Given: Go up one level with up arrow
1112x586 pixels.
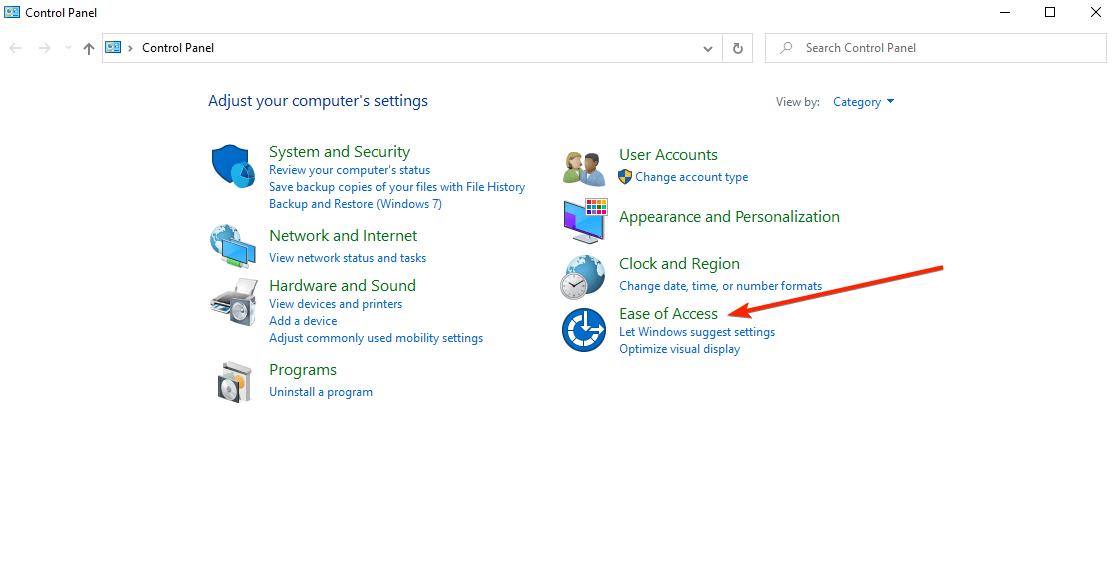Looking at the screenshot, I should pos(89,48).
